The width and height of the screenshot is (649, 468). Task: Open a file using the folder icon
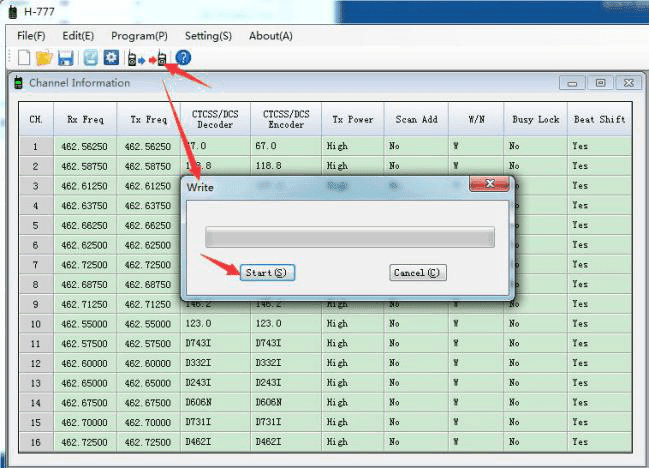point(44,58)
